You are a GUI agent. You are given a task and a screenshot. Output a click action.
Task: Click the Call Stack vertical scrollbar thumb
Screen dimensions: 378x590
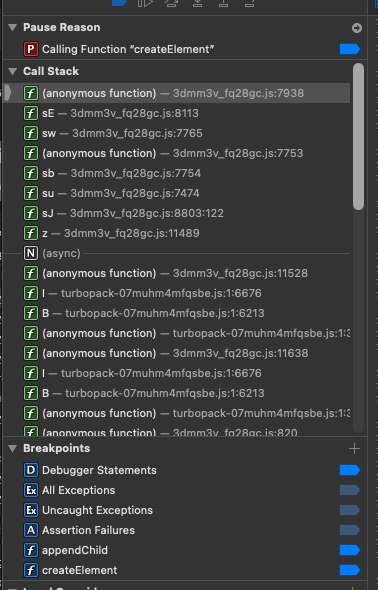358,136
